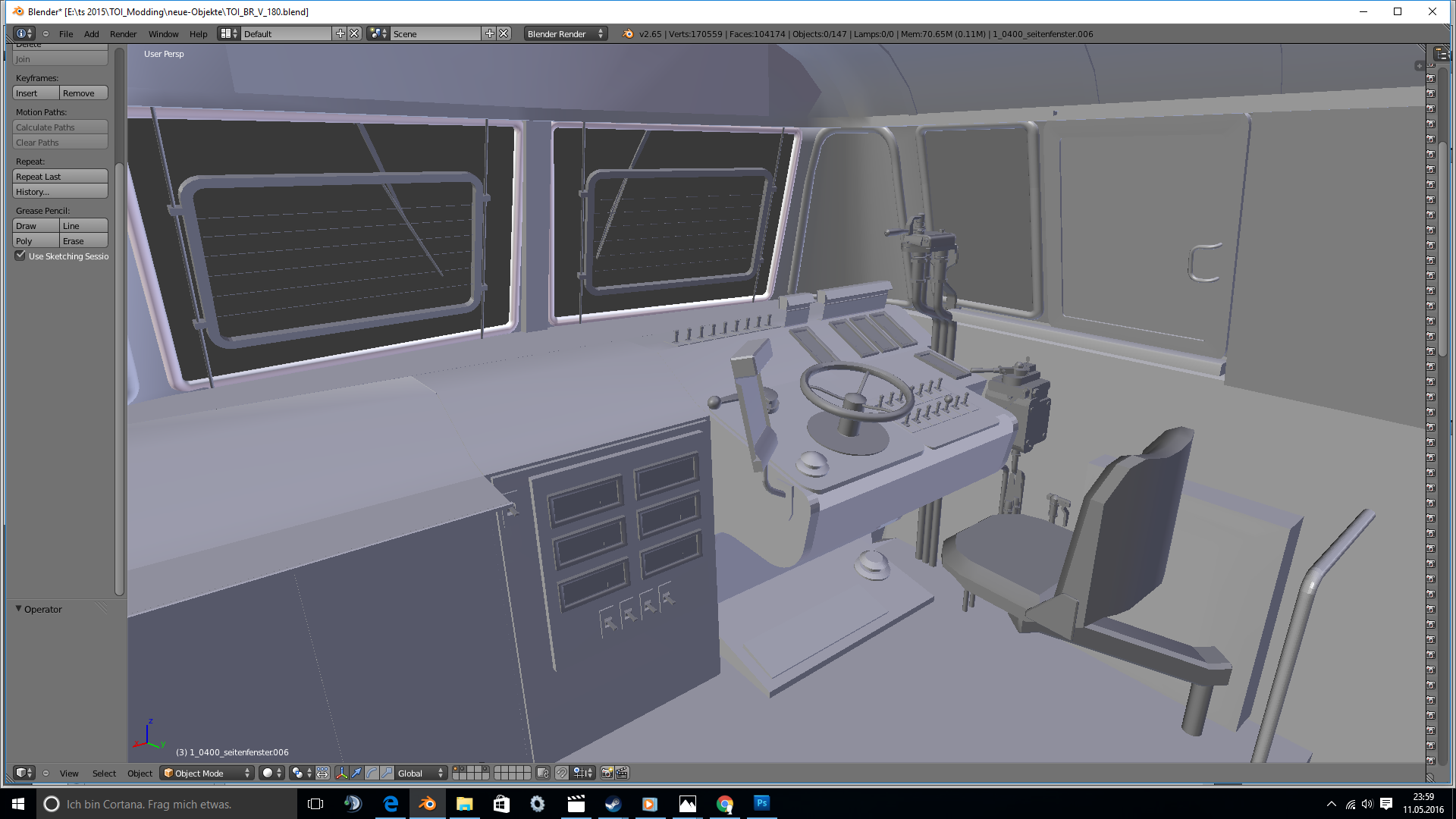Open the Render menu
The image size is (1456, 819).
click(x=123, y=33)
